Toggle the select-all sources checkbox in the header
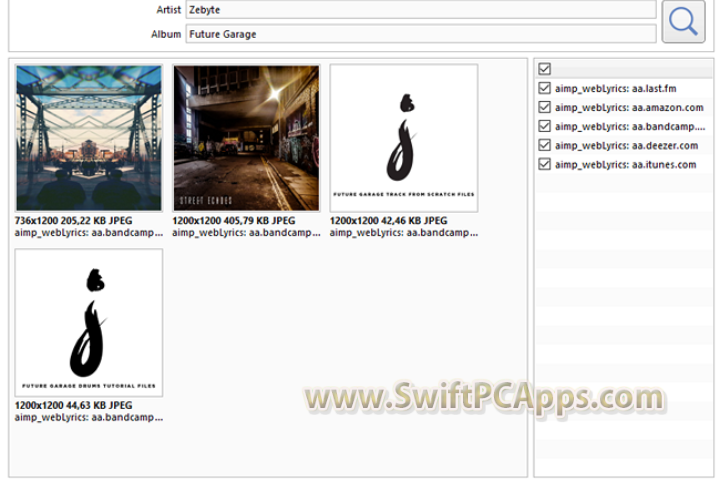Viewport: 720px width, 480px height. pos(544,69)
